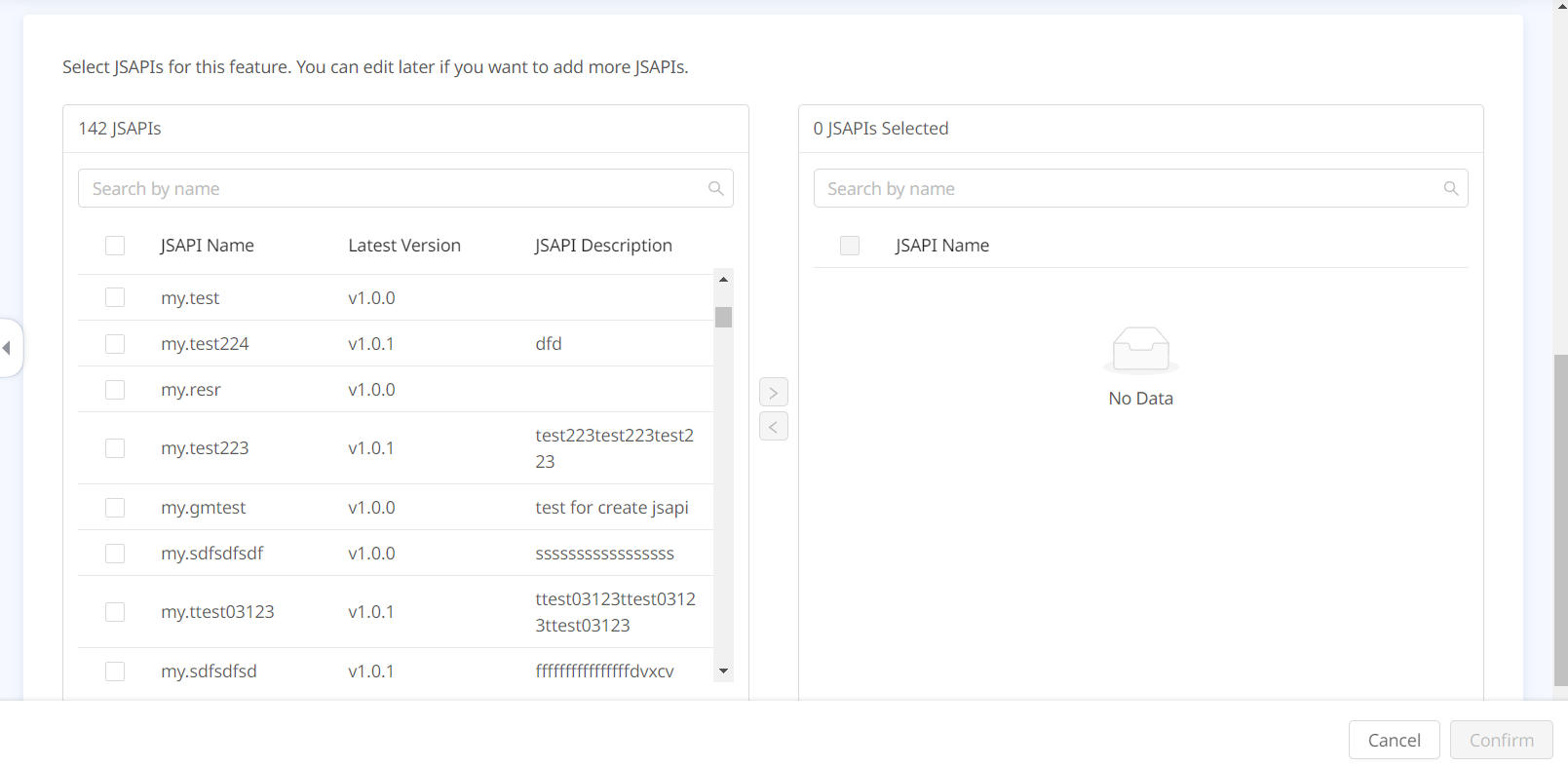Click search icon in left JSAPI search box
1568x767 pixels.
pyautogui.click(x=715, y=188)
